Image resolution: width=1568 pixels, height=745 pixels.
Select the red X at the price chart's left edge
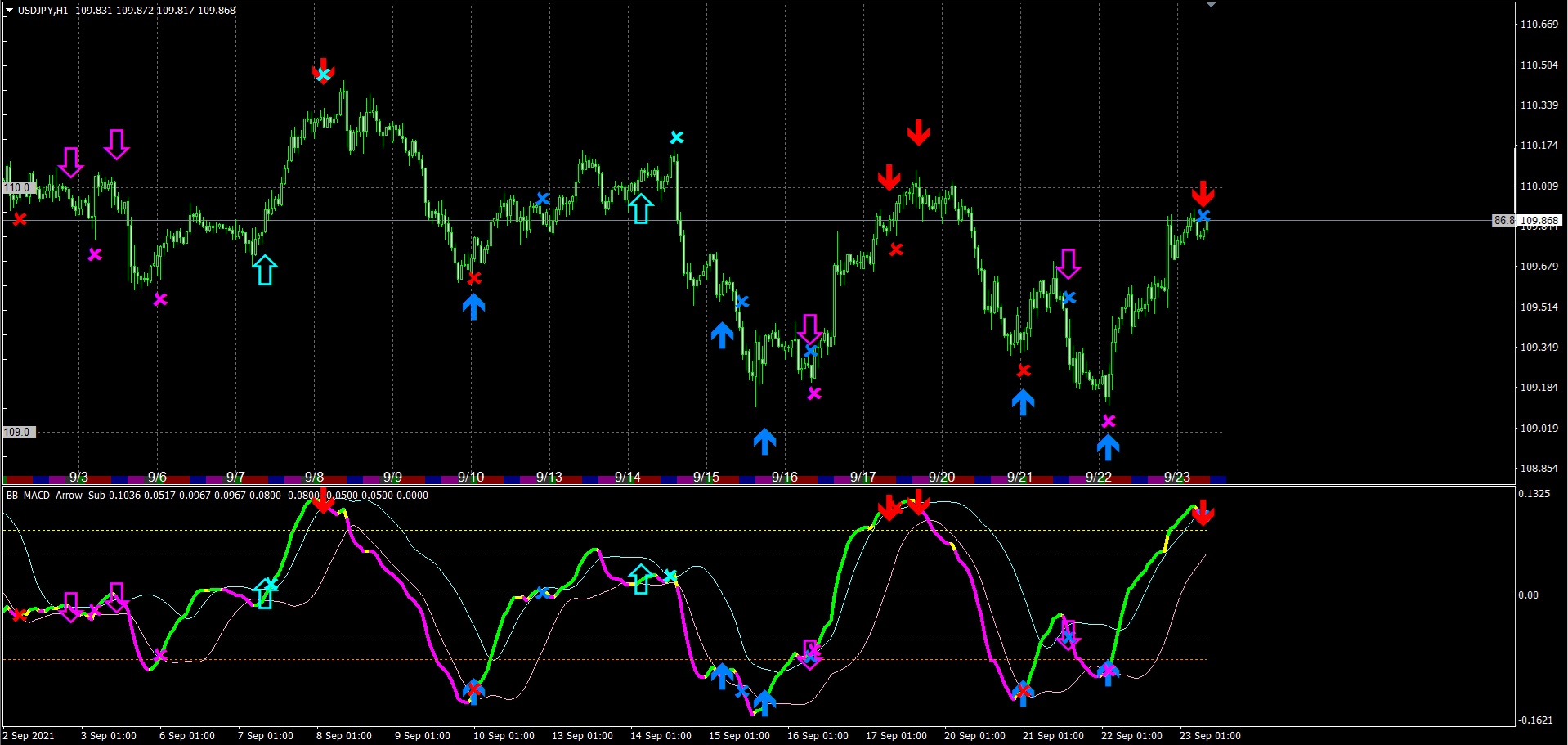[20, 219]
